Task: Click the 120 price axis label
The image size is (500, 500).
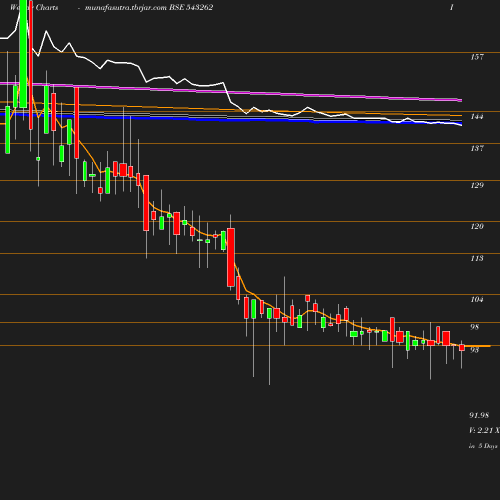Action: [477, 226]
